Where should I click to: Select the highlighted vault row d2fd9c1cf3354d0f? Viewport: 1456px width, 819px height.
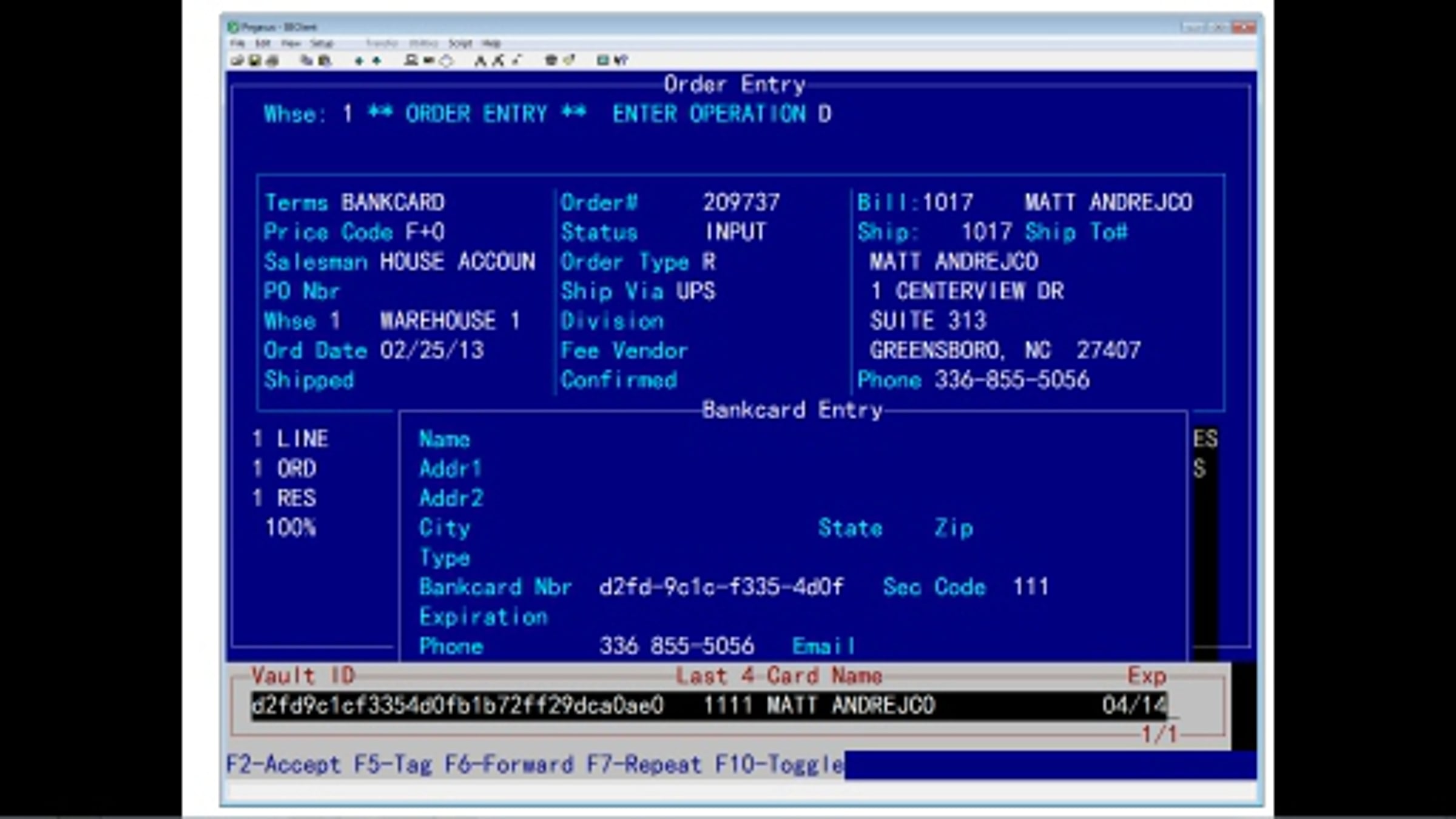[x=710, y=706]
